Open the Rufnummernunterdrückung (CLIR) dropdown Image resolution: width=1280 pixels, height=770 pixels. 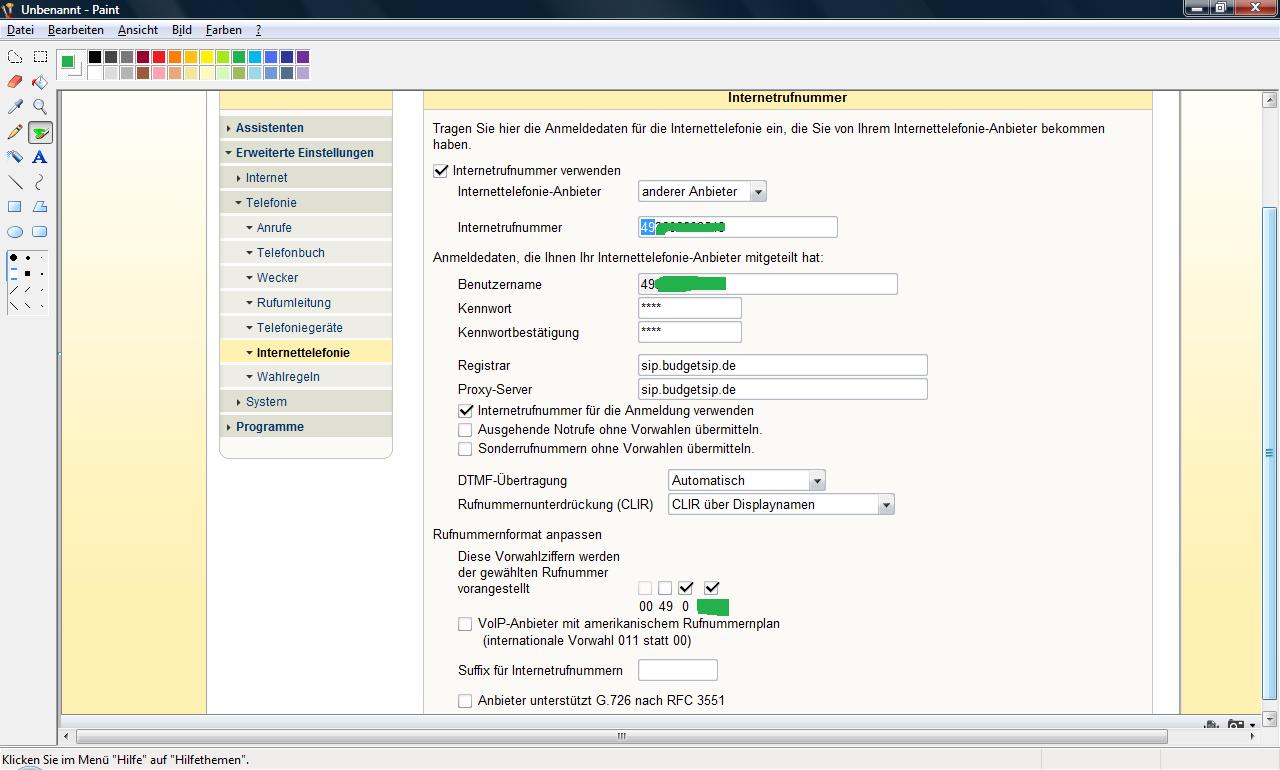tap(885, 505)
